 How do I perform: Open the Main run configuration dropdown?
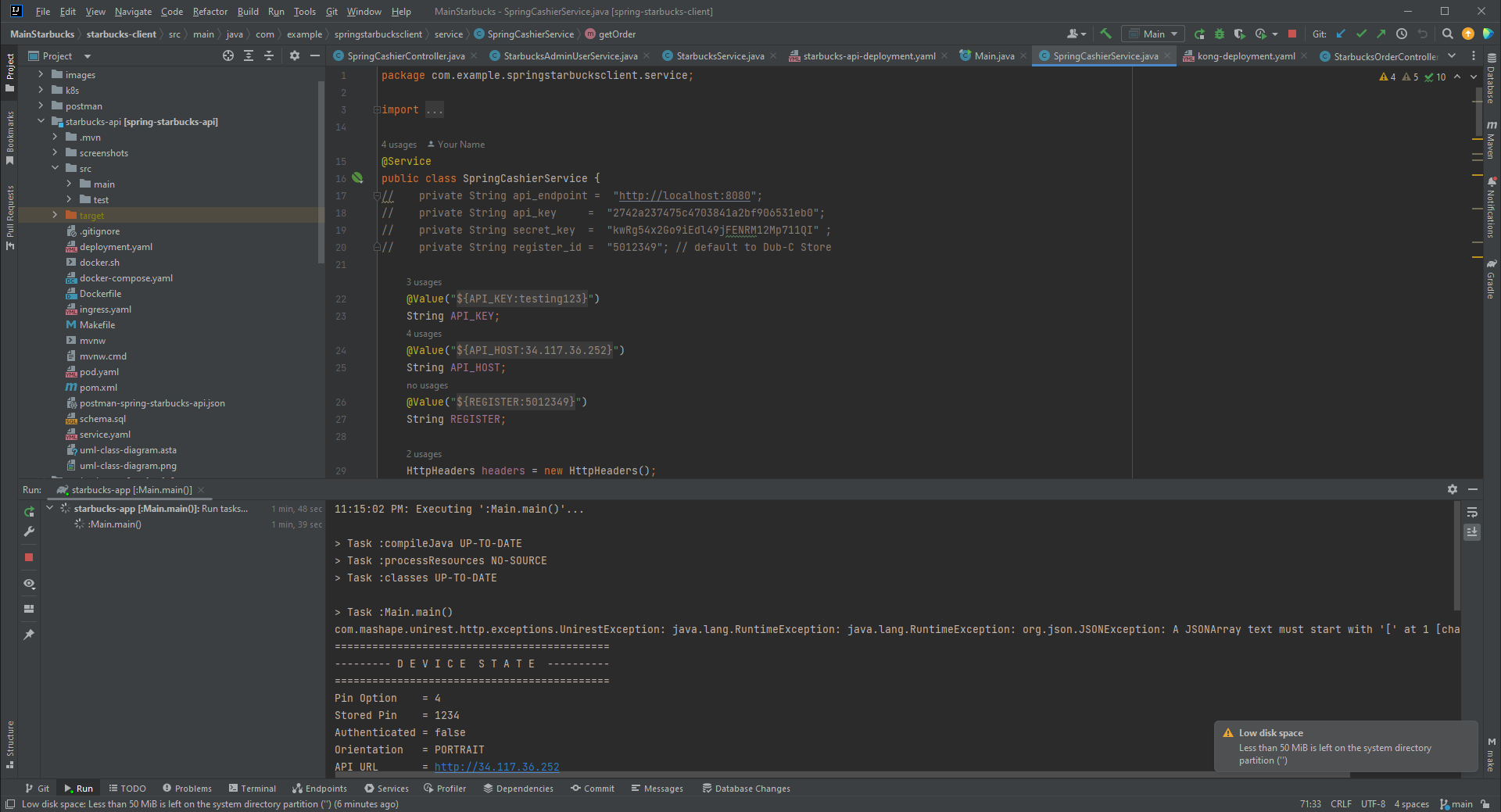pyautogui.click(x=1153, y=34)
